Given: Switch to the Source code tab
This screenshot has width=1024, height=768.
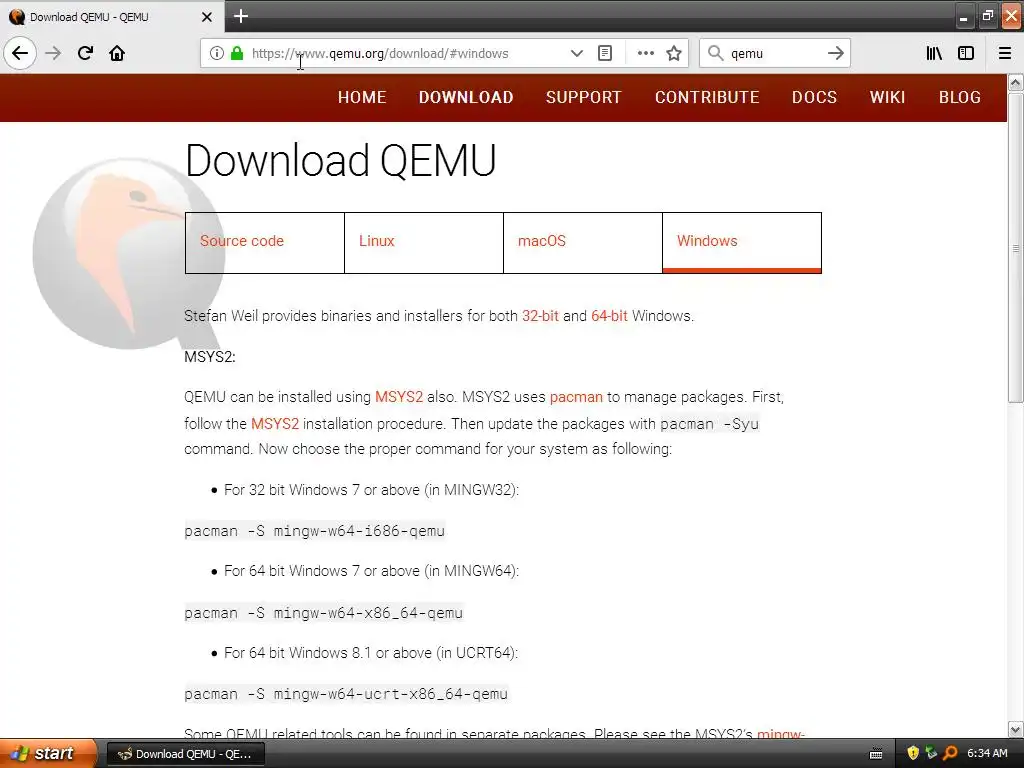Looking at the screenshot, I should (x=264, y=242).
